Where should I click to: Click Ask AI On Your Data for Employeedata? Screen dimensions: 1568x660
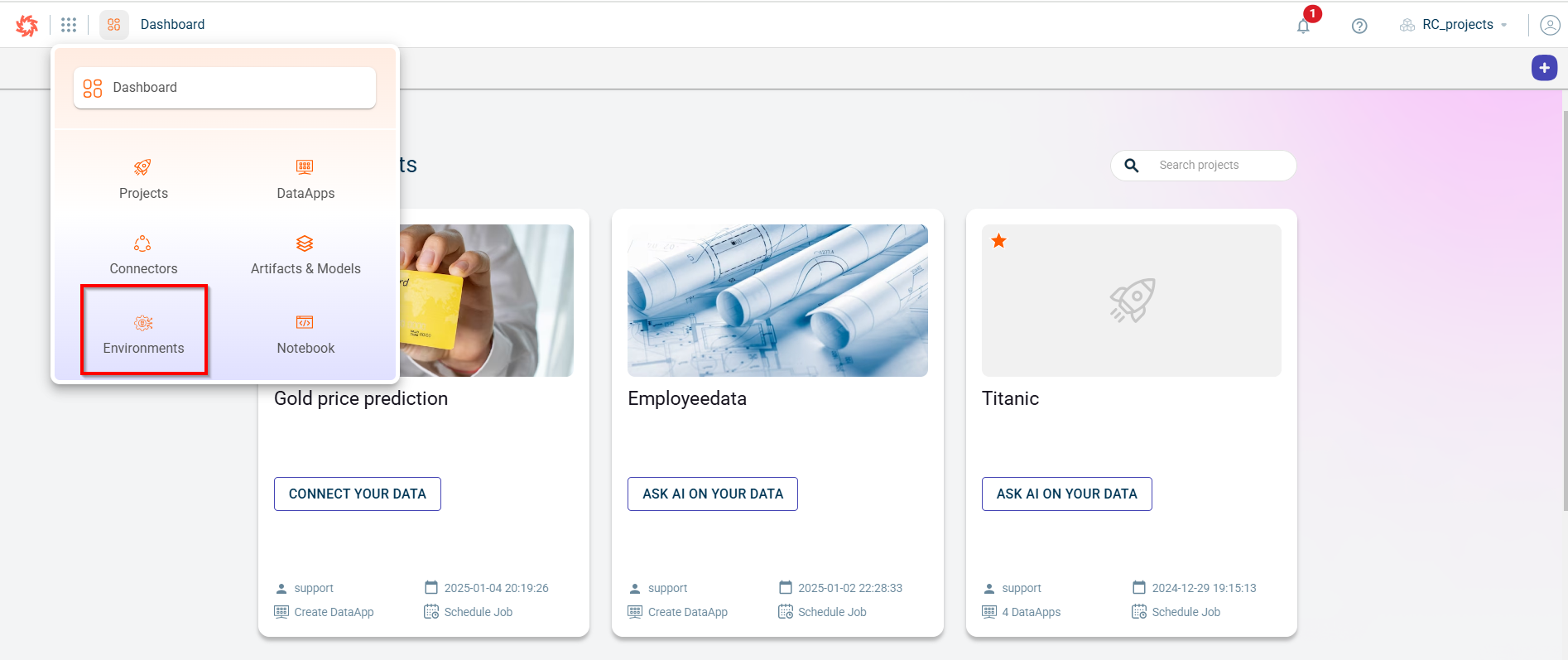coord(712,494)
